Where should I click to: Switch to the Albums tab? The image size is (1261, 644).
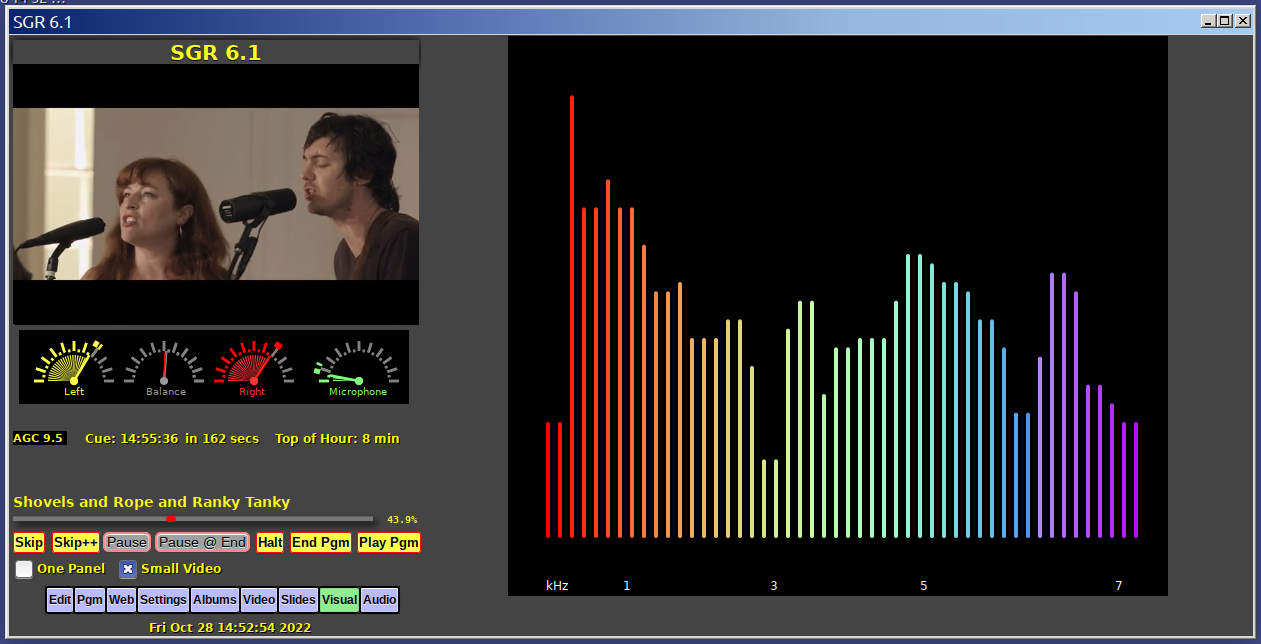click(x=215, y=600)
